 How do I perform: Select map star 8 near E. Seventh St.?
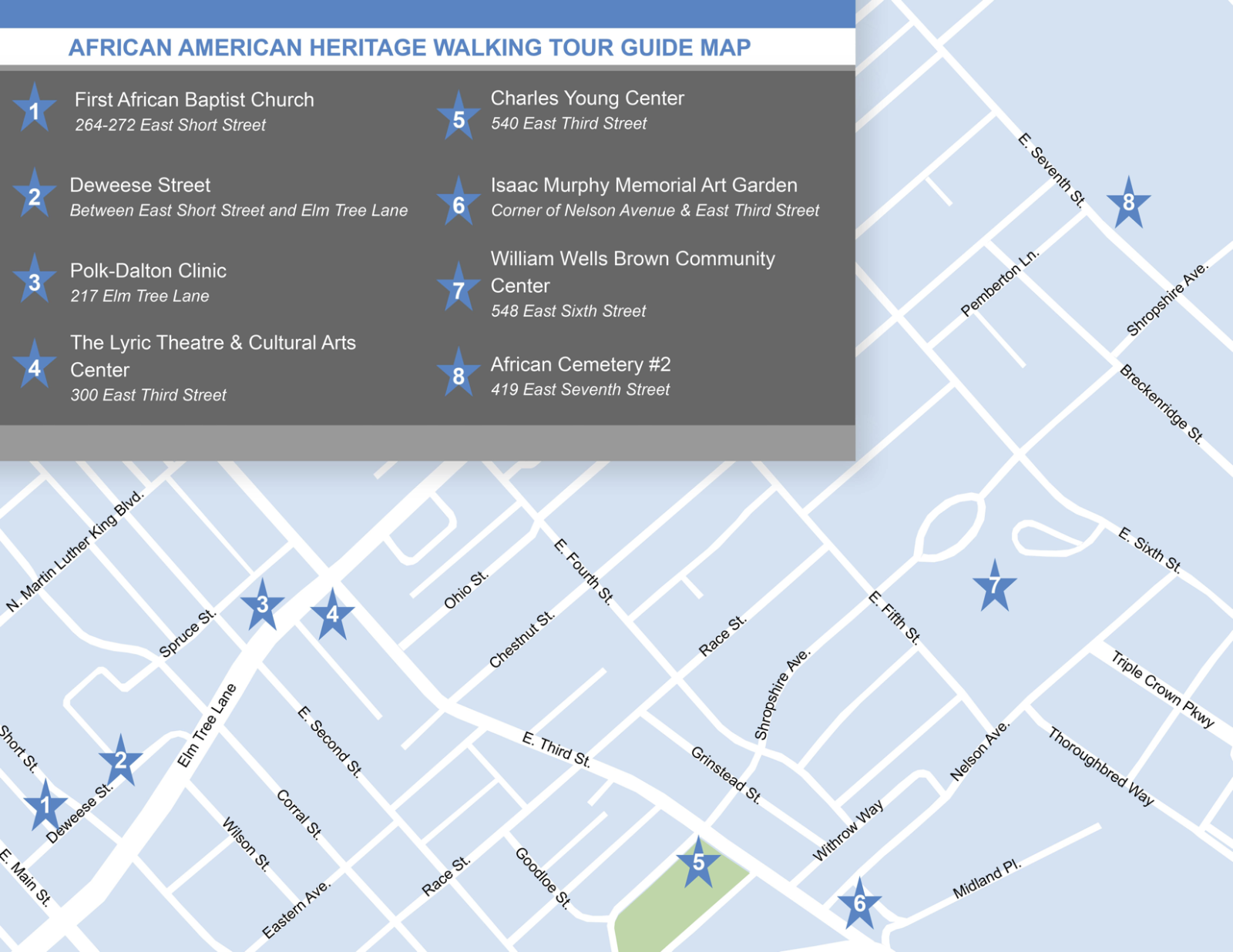coord(1129,203)
